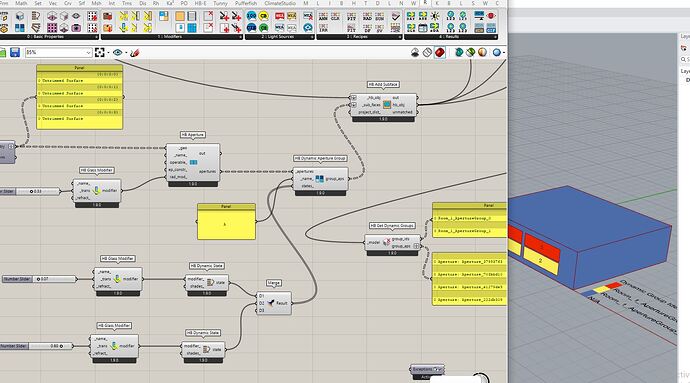Switch to the Pufferfish component tab

246,3
